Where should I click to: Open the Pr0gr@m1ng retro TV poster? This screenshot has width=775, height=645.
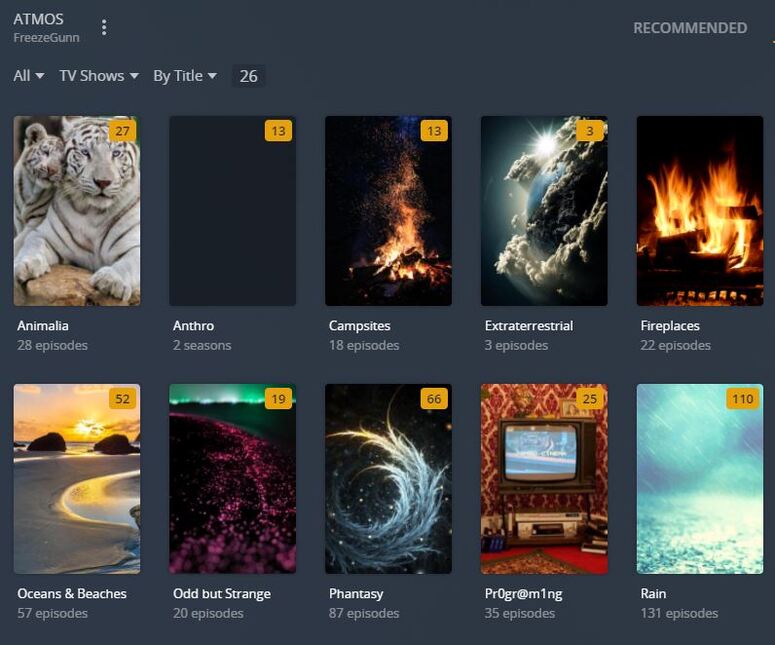click(544, 479)
